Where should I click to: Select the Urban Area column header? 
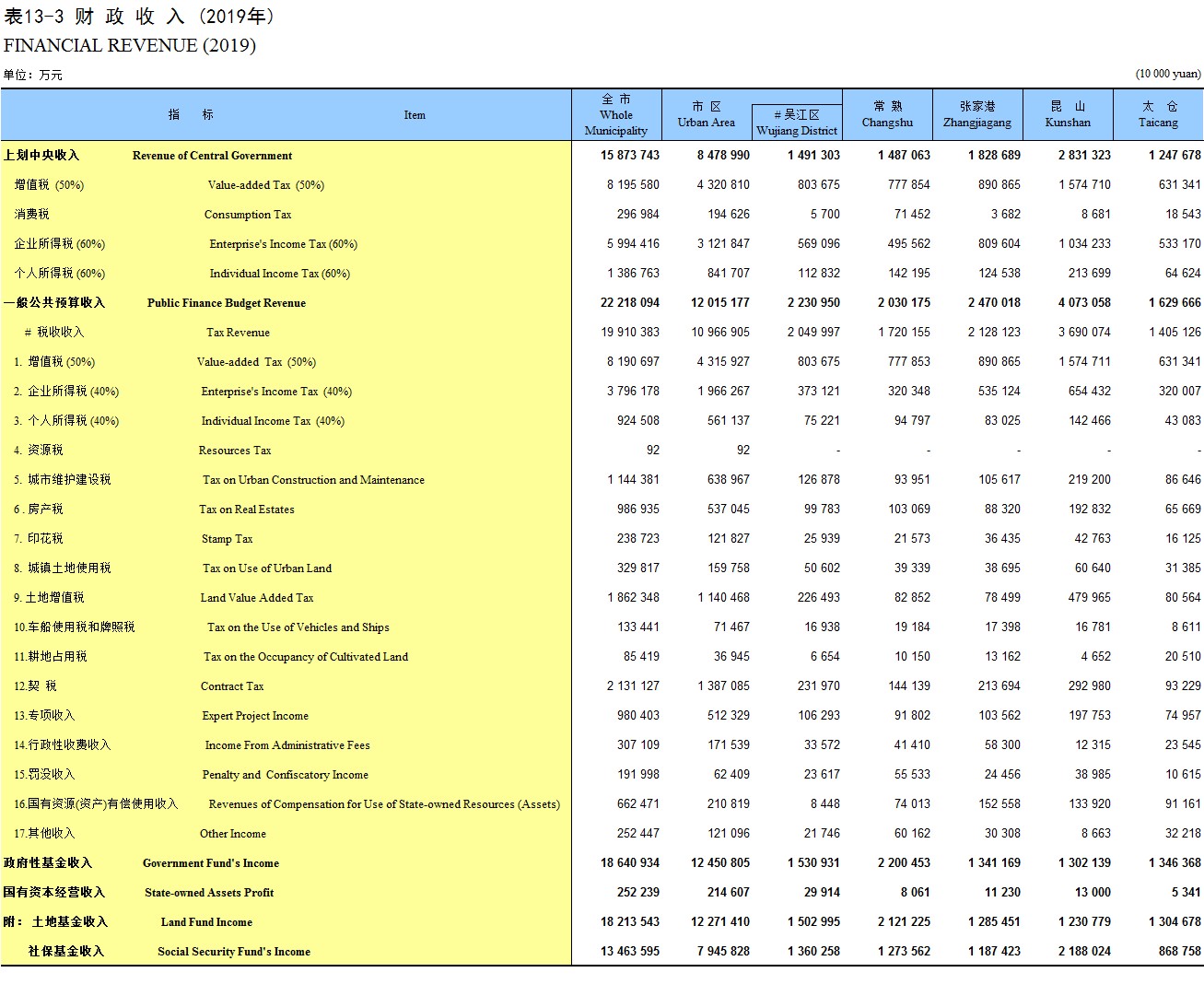pyautogui.click(x=707, y=115)
